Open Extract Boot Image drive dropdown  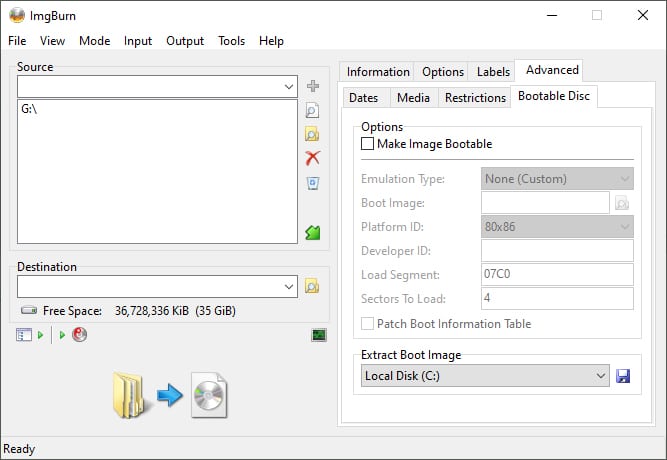click(x=485, y=376)
